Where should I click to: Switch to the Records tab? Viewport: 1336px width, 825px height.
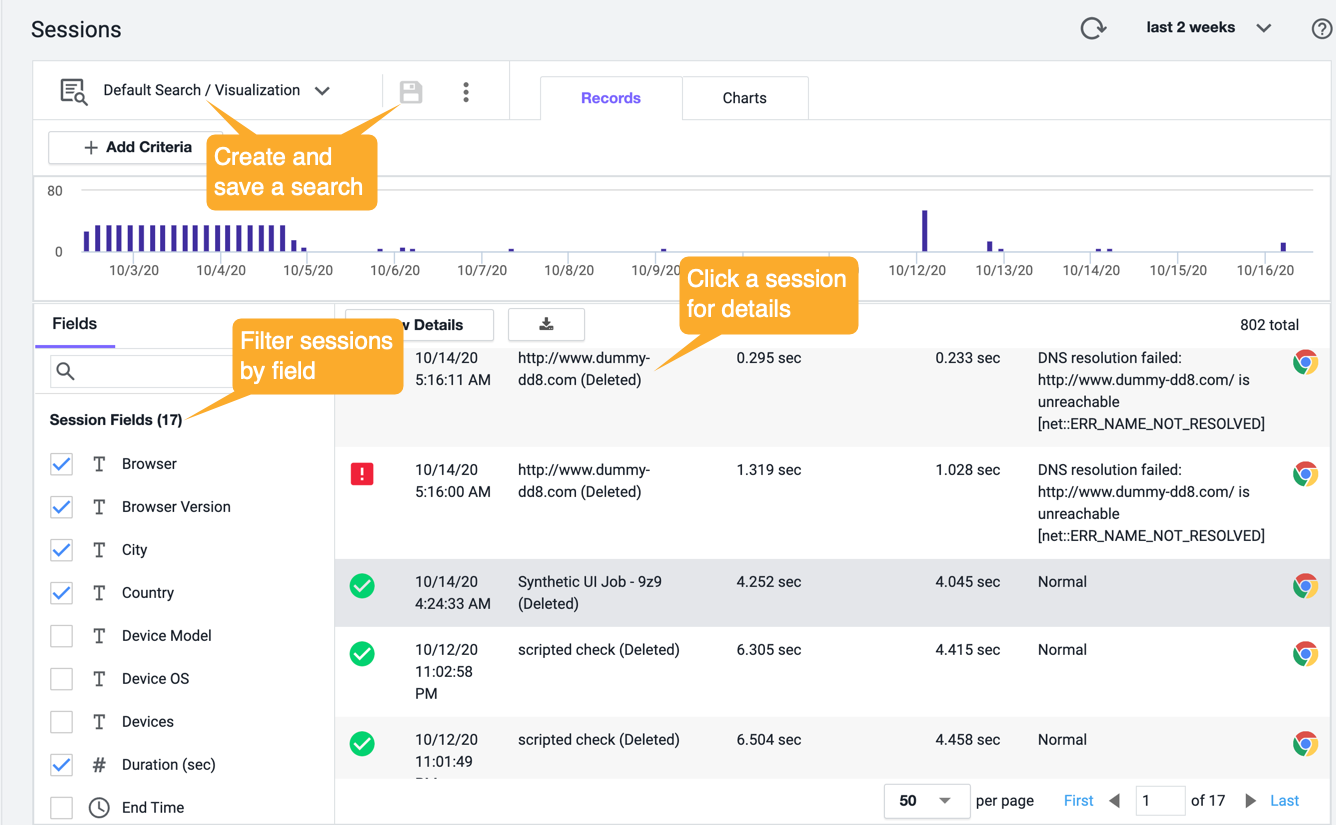611,98
